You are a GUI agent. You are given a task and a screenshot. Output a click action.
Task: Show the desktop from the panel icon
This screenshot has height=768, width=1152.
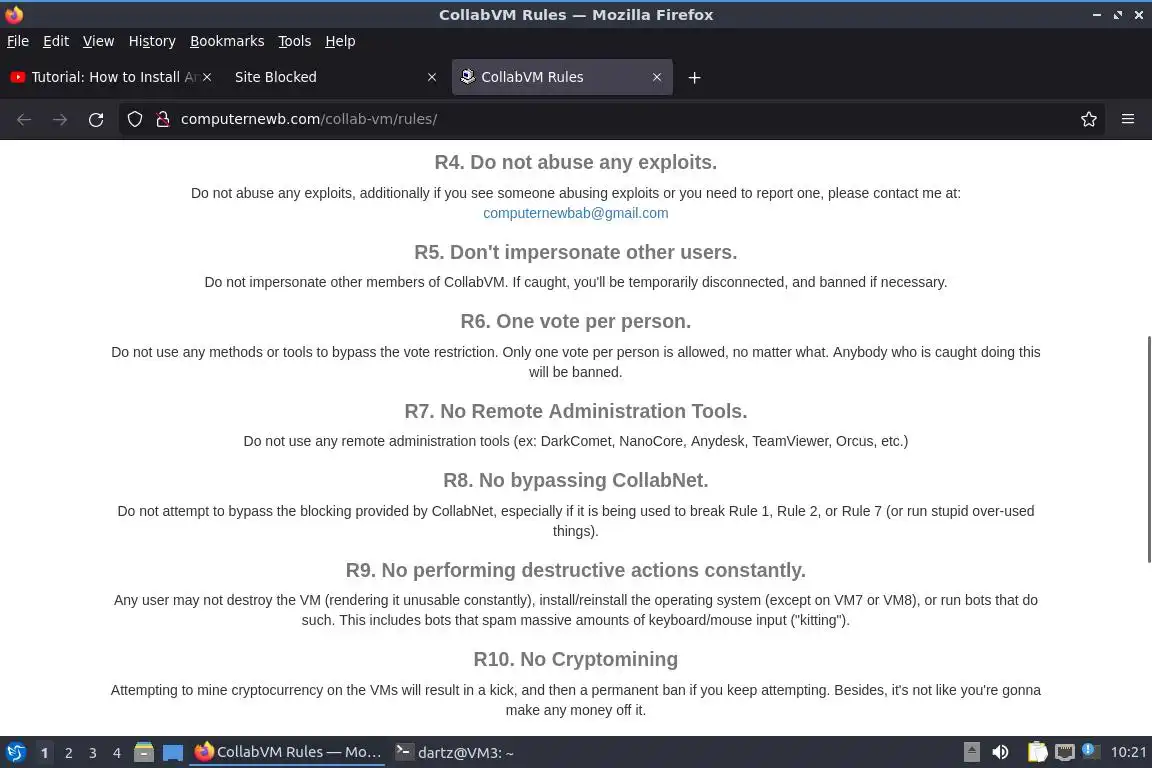[173, 753]
